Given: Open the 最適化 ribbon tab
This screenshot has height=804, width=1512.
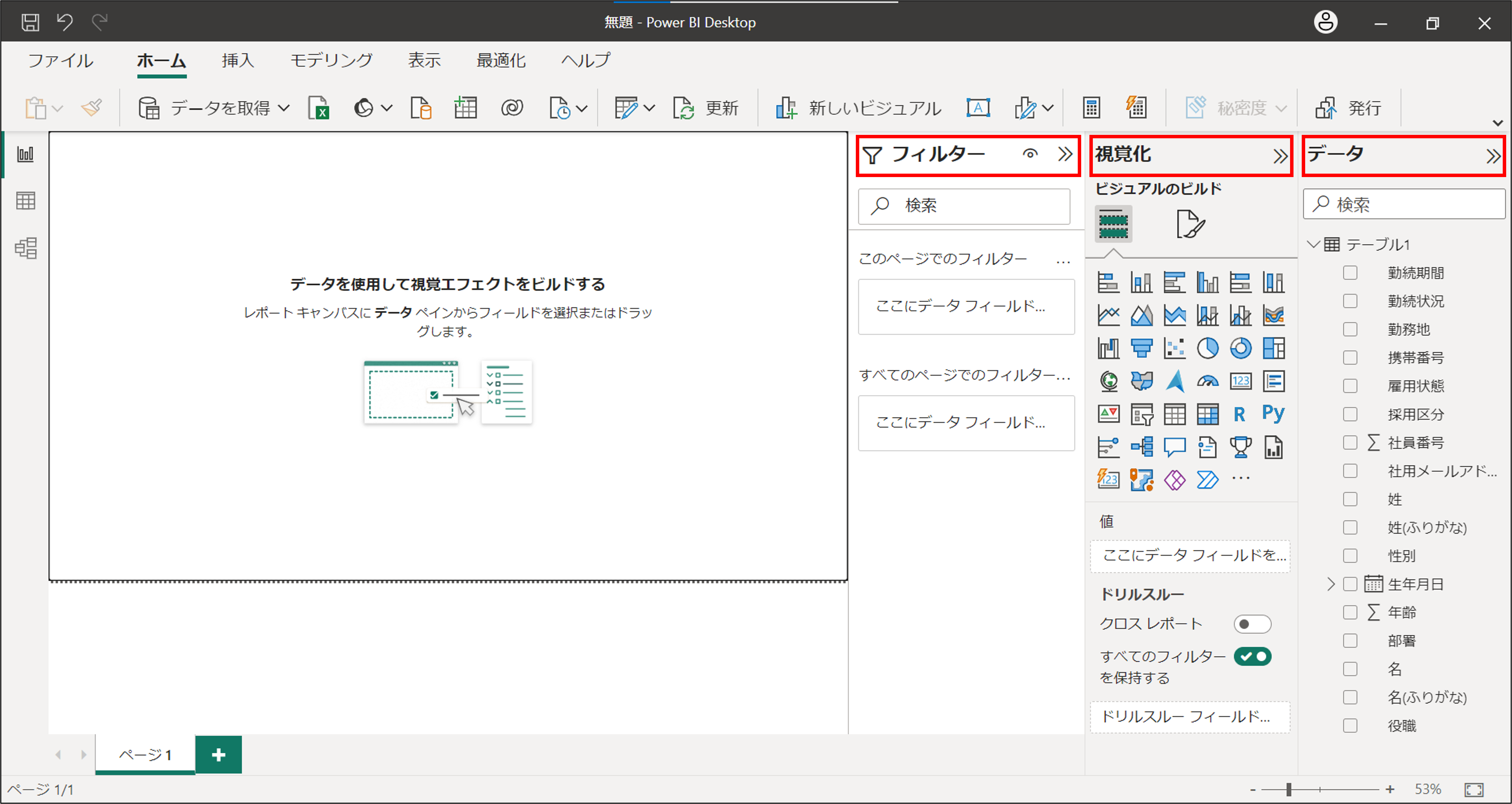Looking at the screenshot, I should point(501,60).
